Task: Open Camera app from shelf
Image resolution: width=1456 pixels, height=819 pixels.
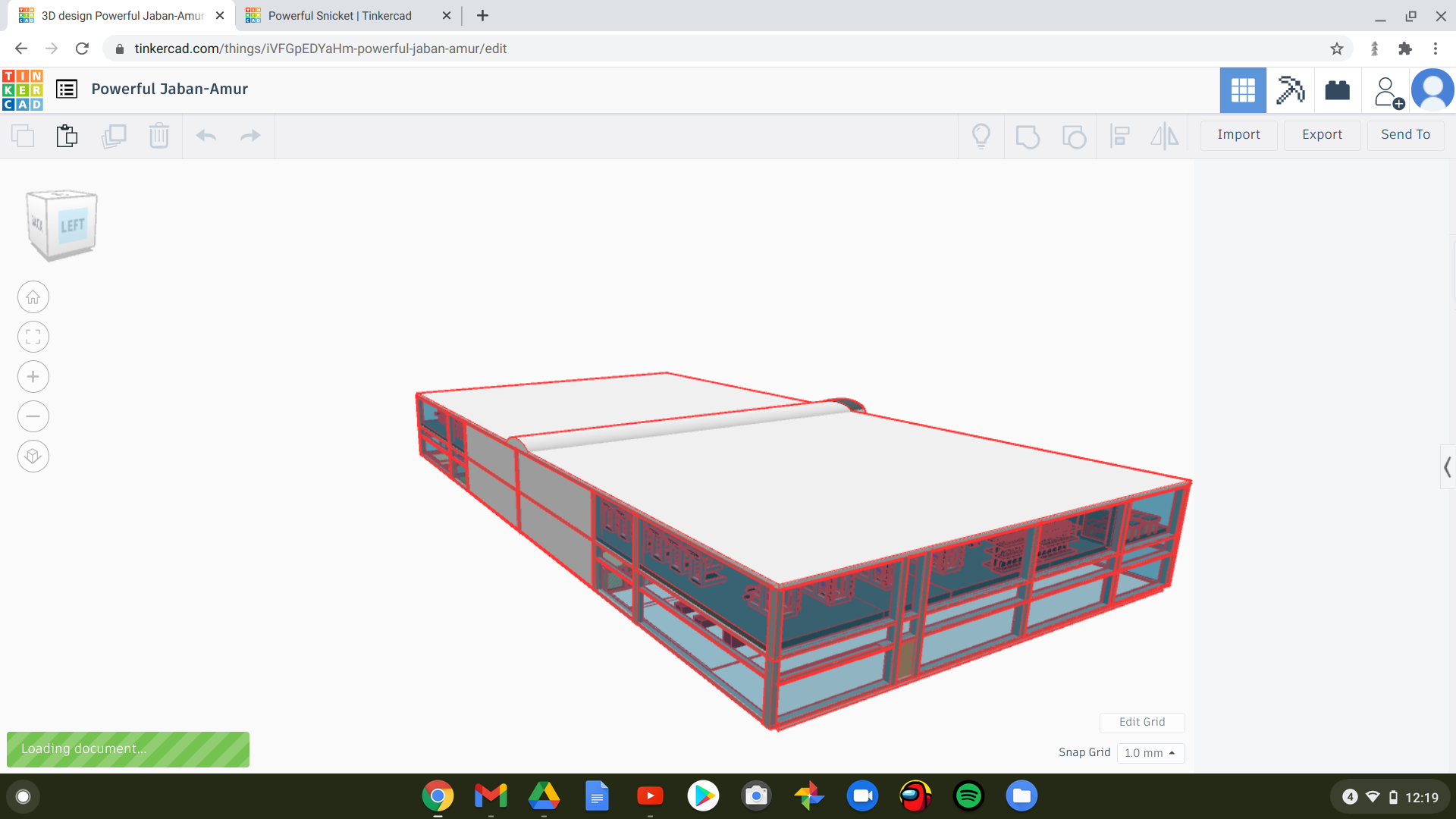Action: click(756, 796)
